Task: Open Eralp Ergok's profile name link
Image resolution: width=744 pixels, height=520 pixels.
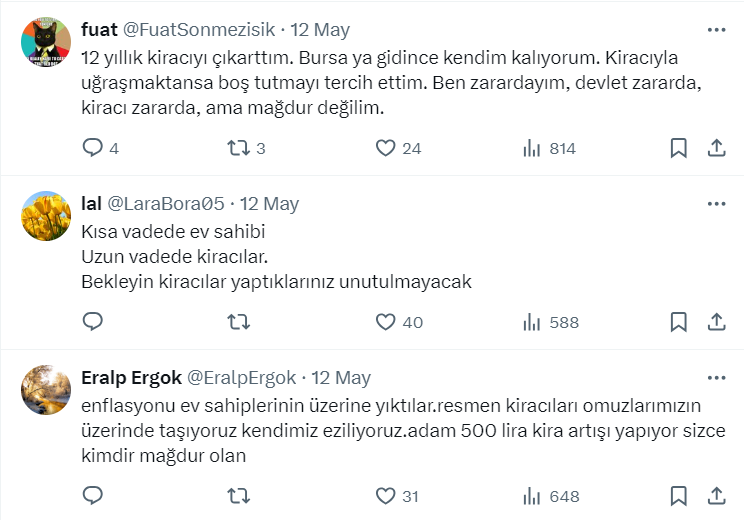Action: click(131, 378)
